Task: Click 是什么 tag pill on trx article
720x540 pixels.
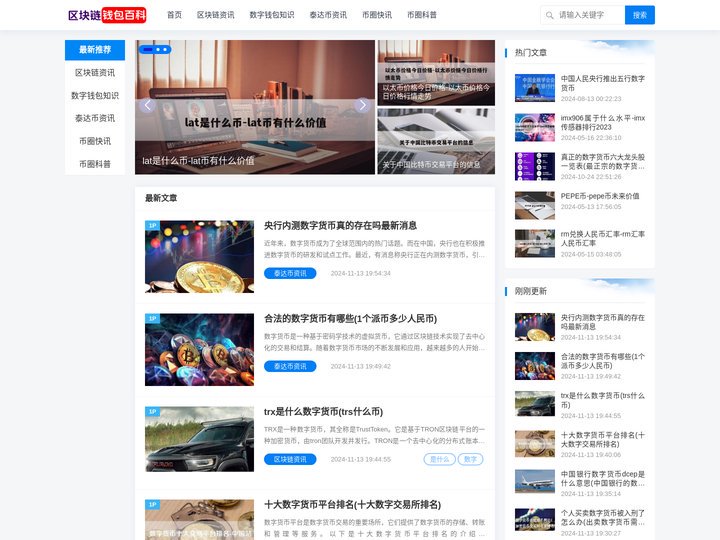Action: point(439,459)
